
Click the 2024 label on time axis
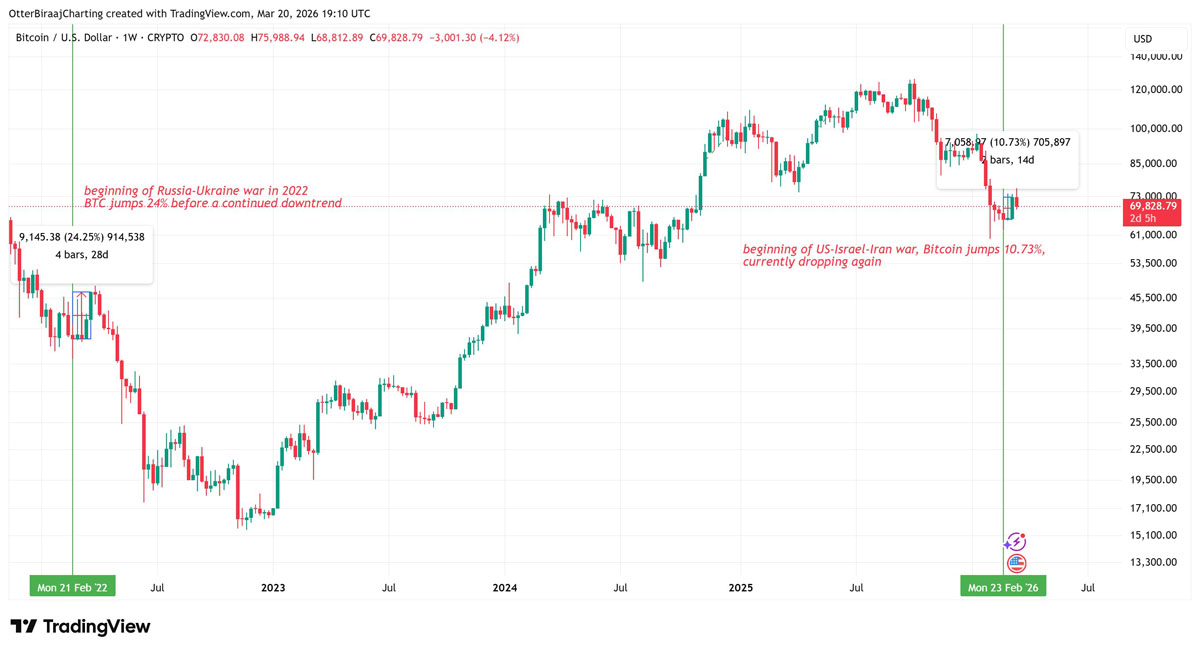click(x=504, y=588)
